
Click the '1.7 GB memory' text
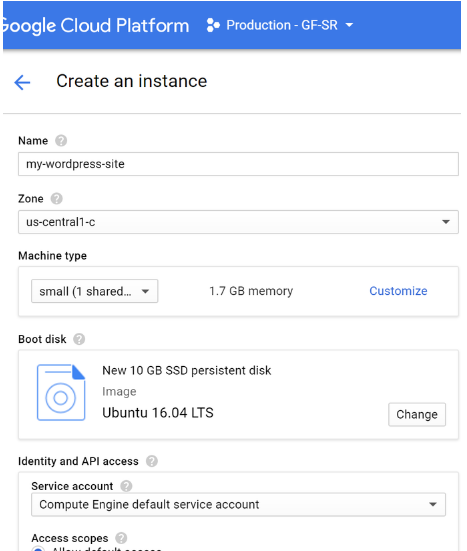click(x=251, y=291)
